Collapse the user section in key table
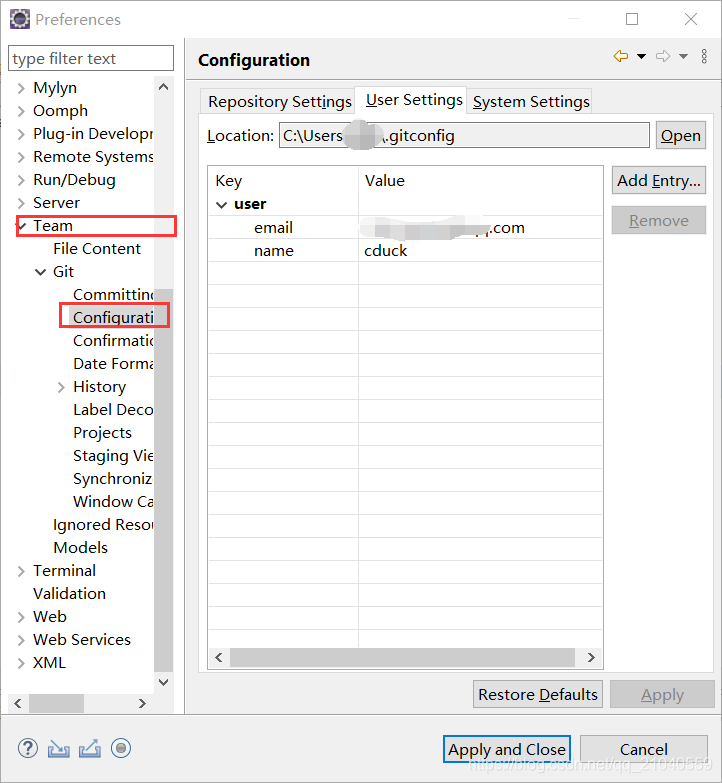The height and width of the screenshot is (783, 722). coord(221,205)
